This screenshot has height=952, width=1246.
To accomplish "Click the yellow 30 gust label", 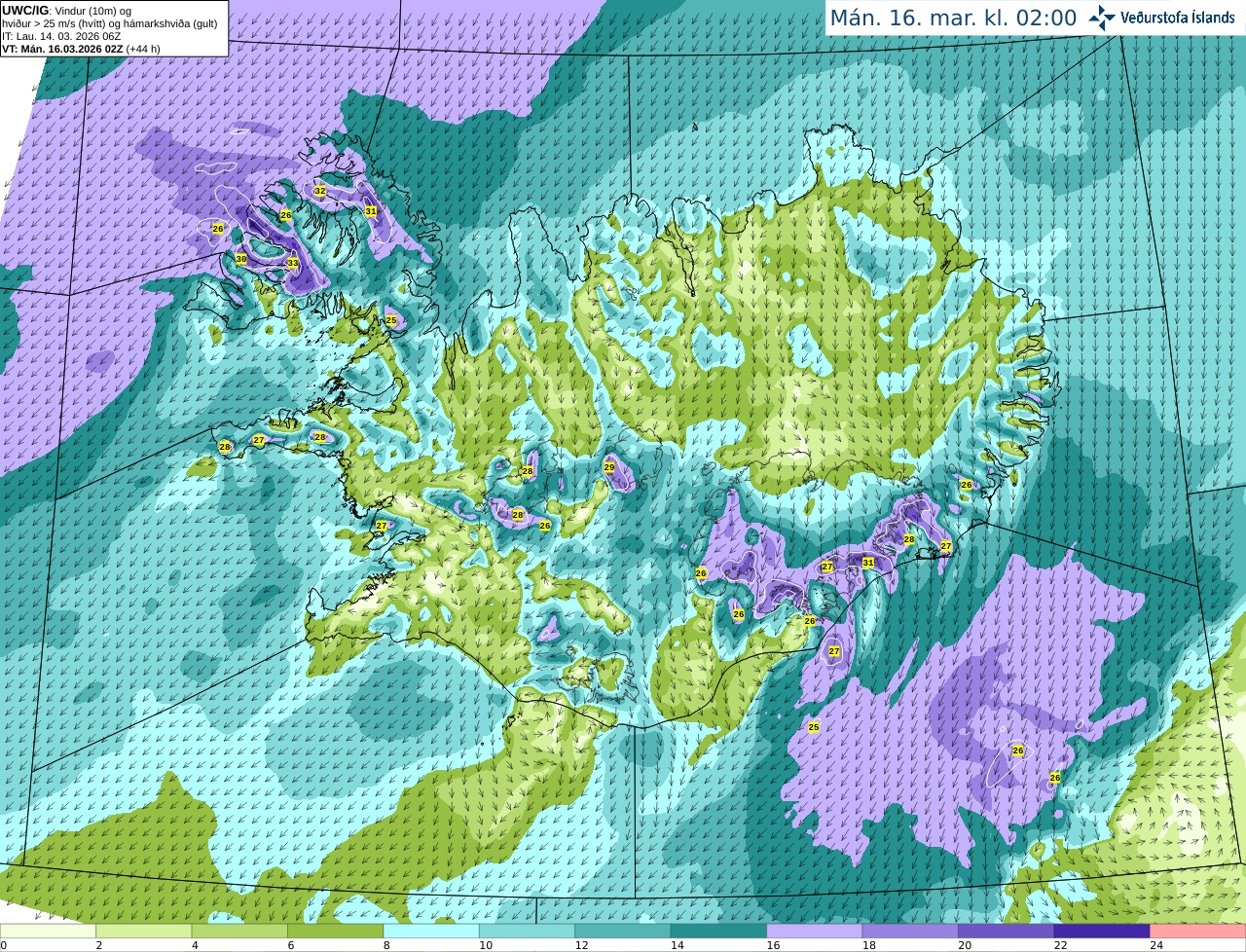I will click(x=240, y=259).
